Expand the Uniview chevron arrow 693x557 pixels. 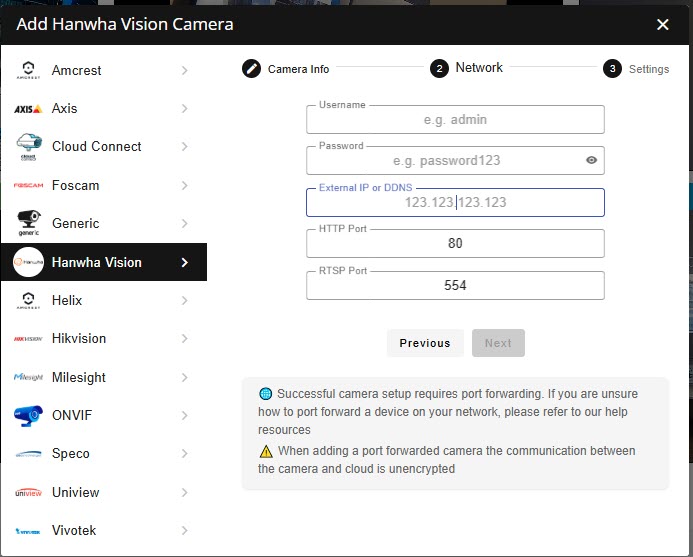(185, 492)
